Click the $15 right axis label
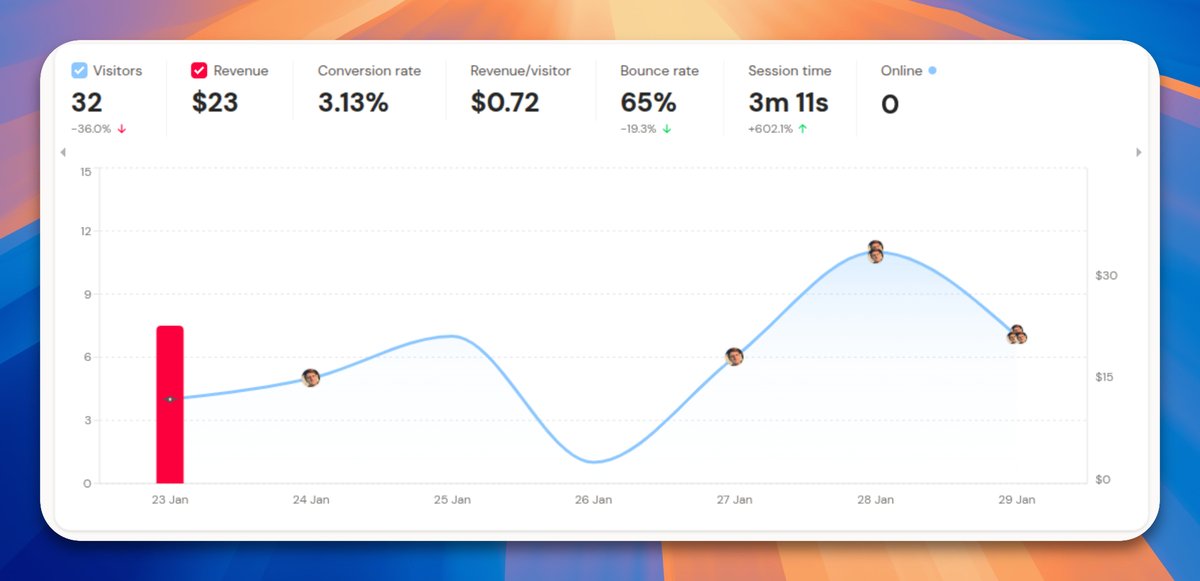1200x581 pixels. pos(1105,377)
